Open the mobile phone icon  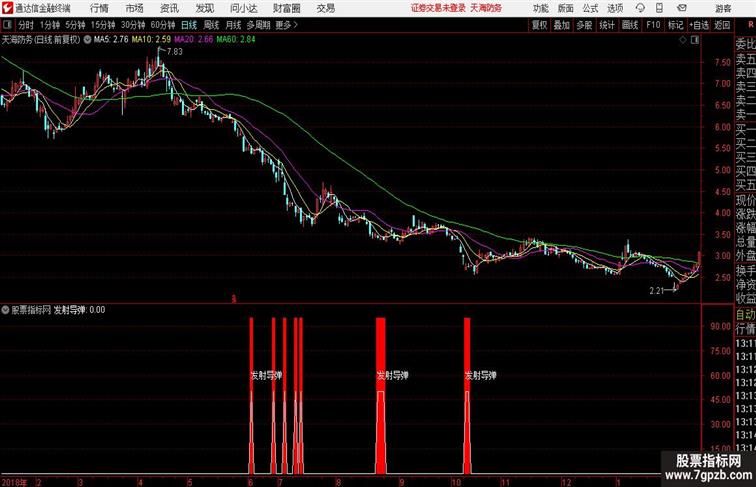tap(659, 8)
